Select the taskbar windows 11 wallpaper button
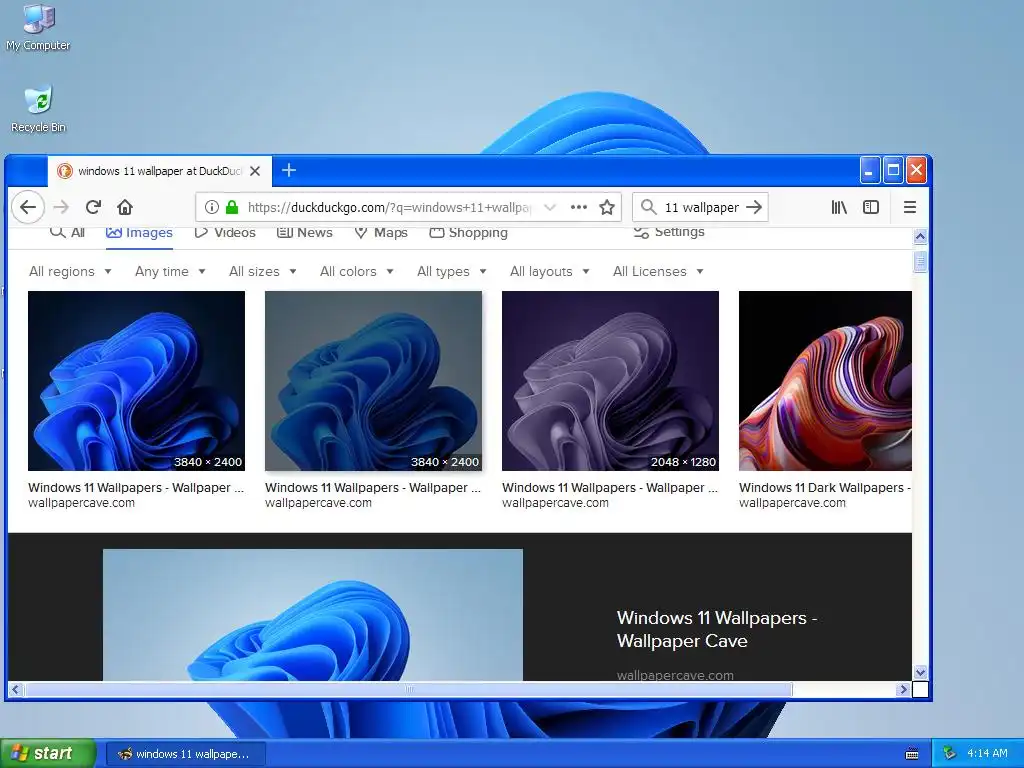This screenshot has width=1024, height=768. click(x=185, y=754)
